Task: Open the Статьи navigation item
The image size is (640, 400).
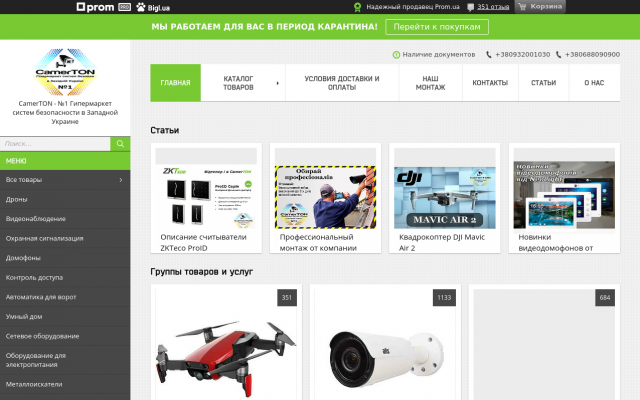Action: tap(544, 83)
